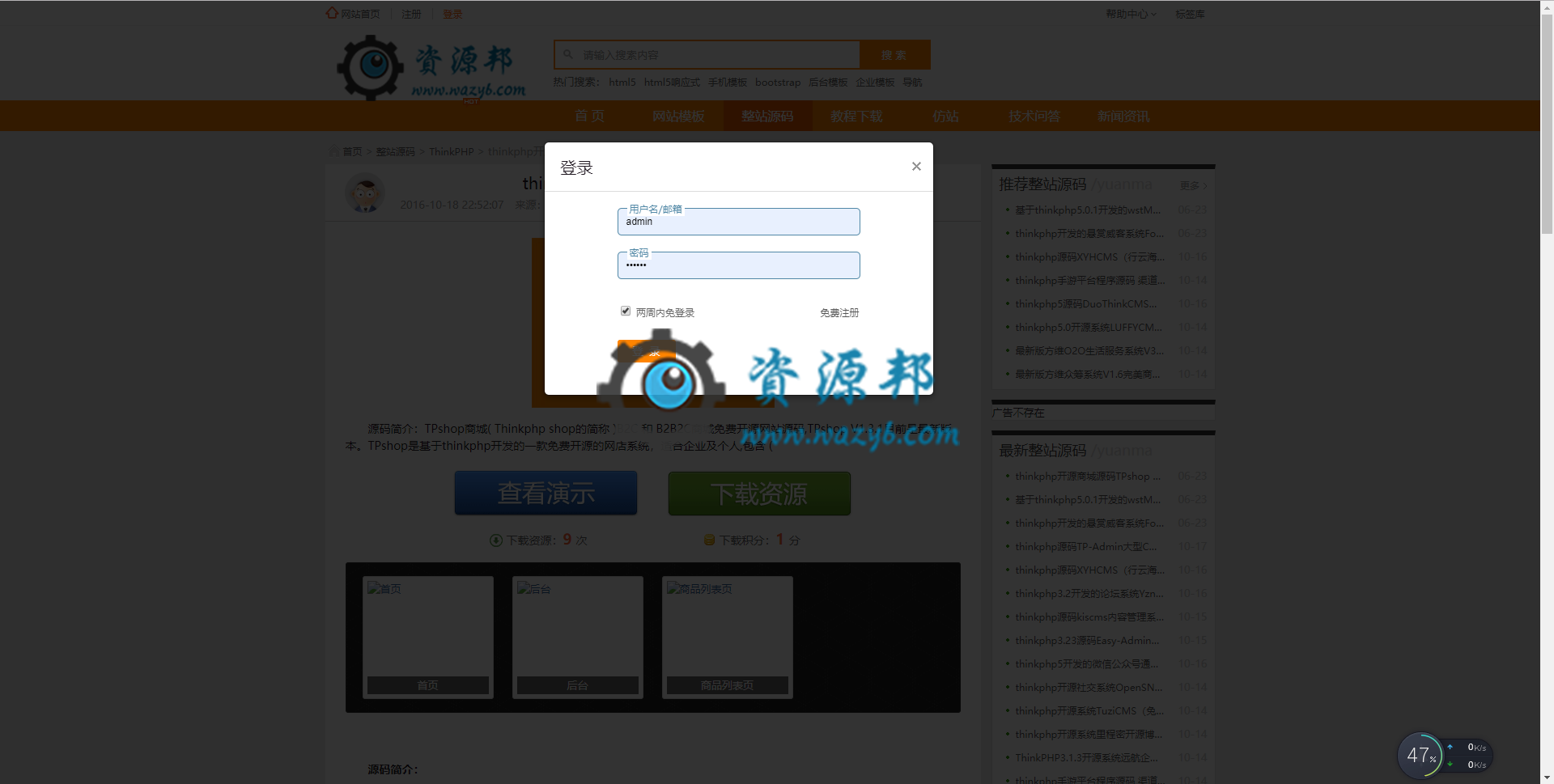Select hot search term 导航
The width and height of the screenshot is (1554, 784).
coord(912,82)
